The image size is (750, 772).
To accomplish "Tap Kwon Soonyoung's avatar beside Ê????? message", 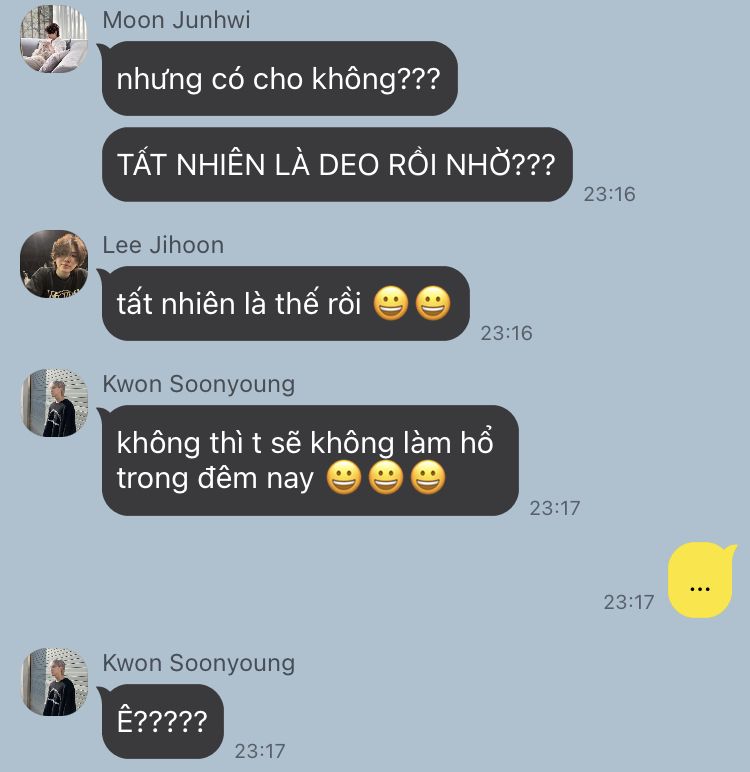I will 54,682.
